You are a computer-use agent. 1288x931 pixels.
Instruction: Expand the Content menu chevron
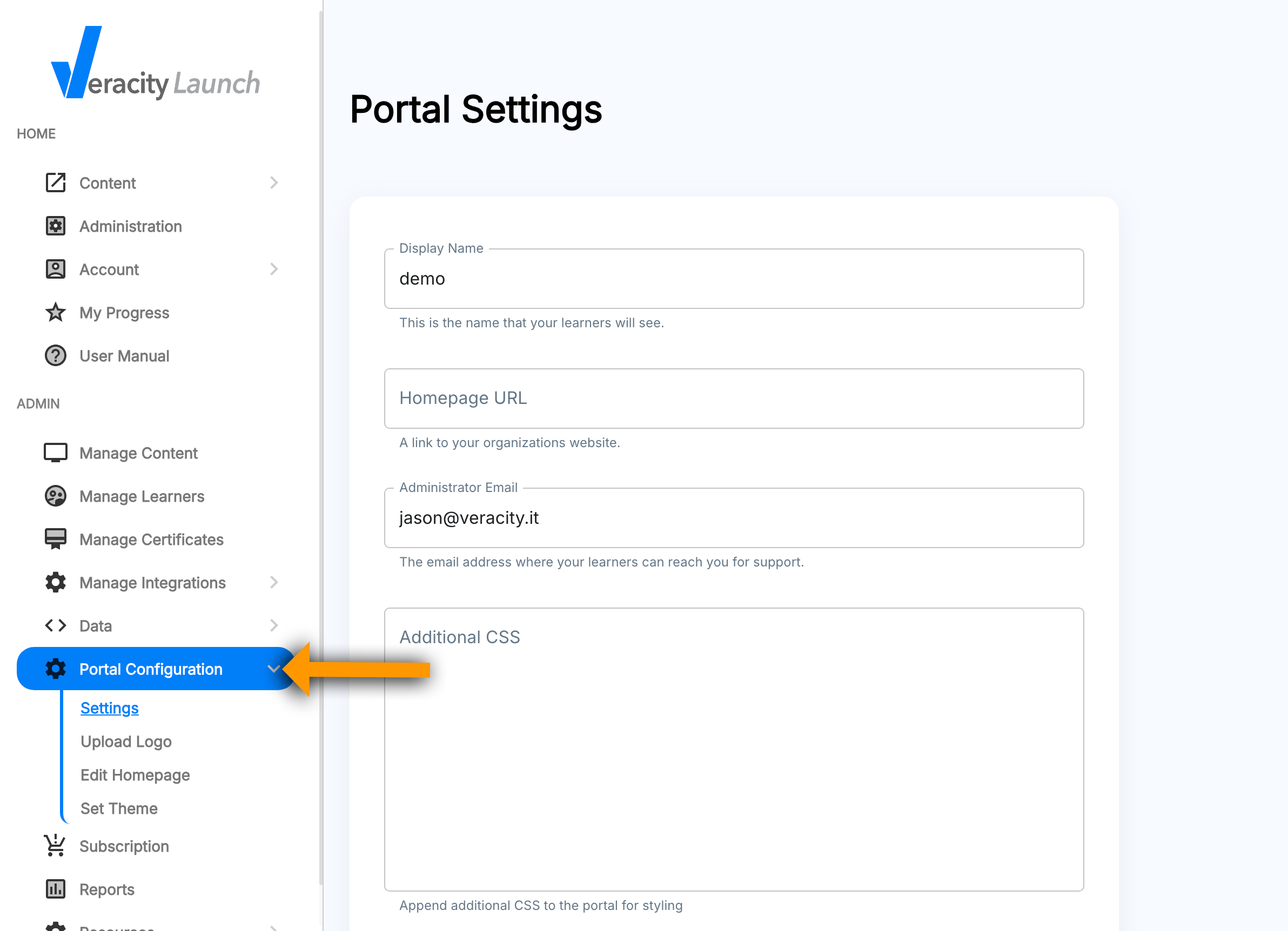[x=274, y=183]
